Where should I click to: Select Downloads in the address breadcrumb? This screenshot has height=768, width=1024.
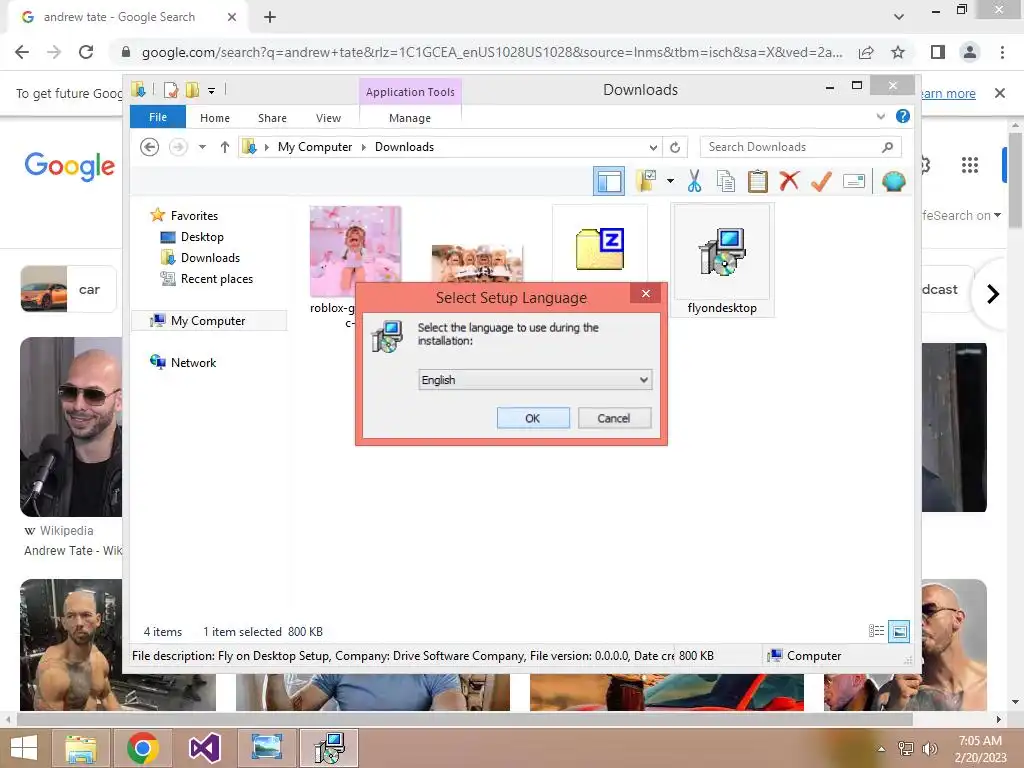click(404, 147)
